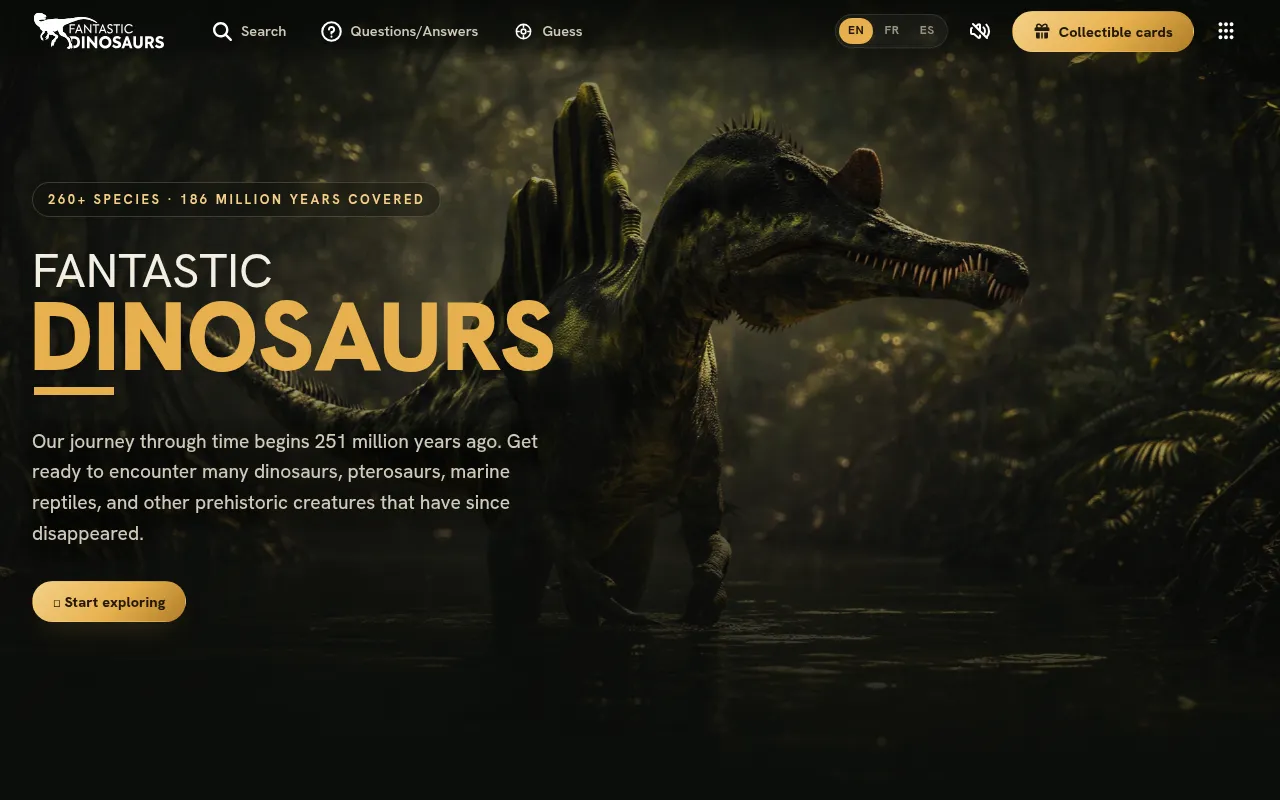Click the "Our journey through time" paragraph

[x=285, y=487]
